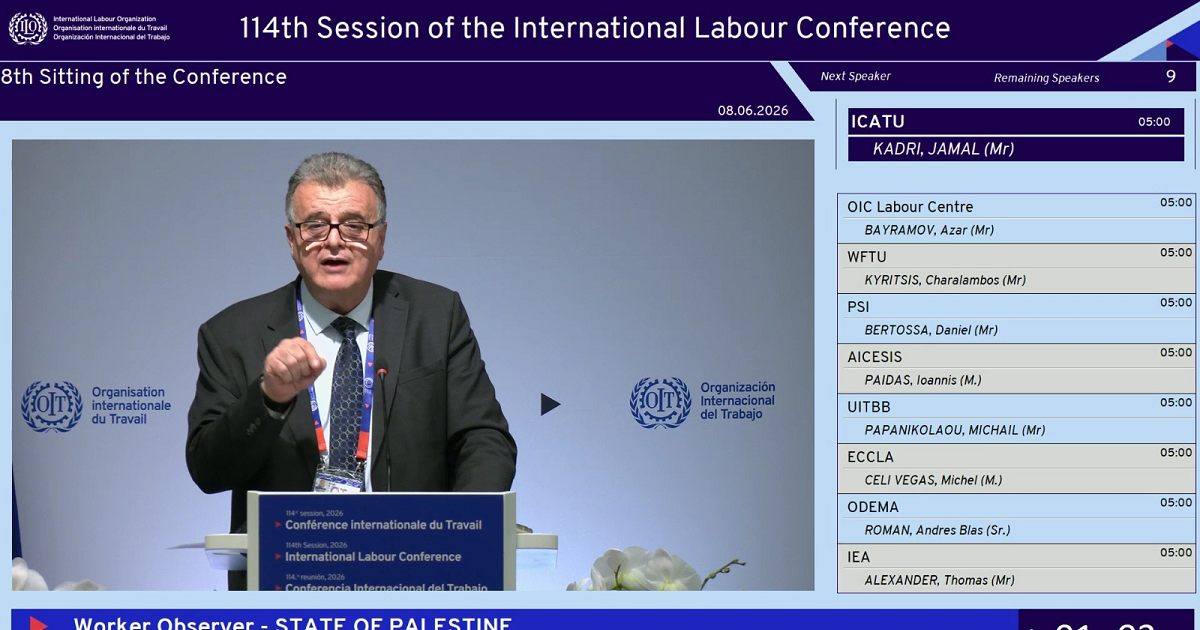Click ROMAN, Andres Blas (Sr.) name
This screenshot has width=1200, height=630.
[939, 530]
